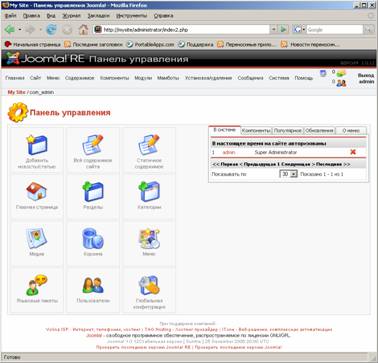
Task: Click the gear icon beside Панель управления heading
Action: coord(18,112)
